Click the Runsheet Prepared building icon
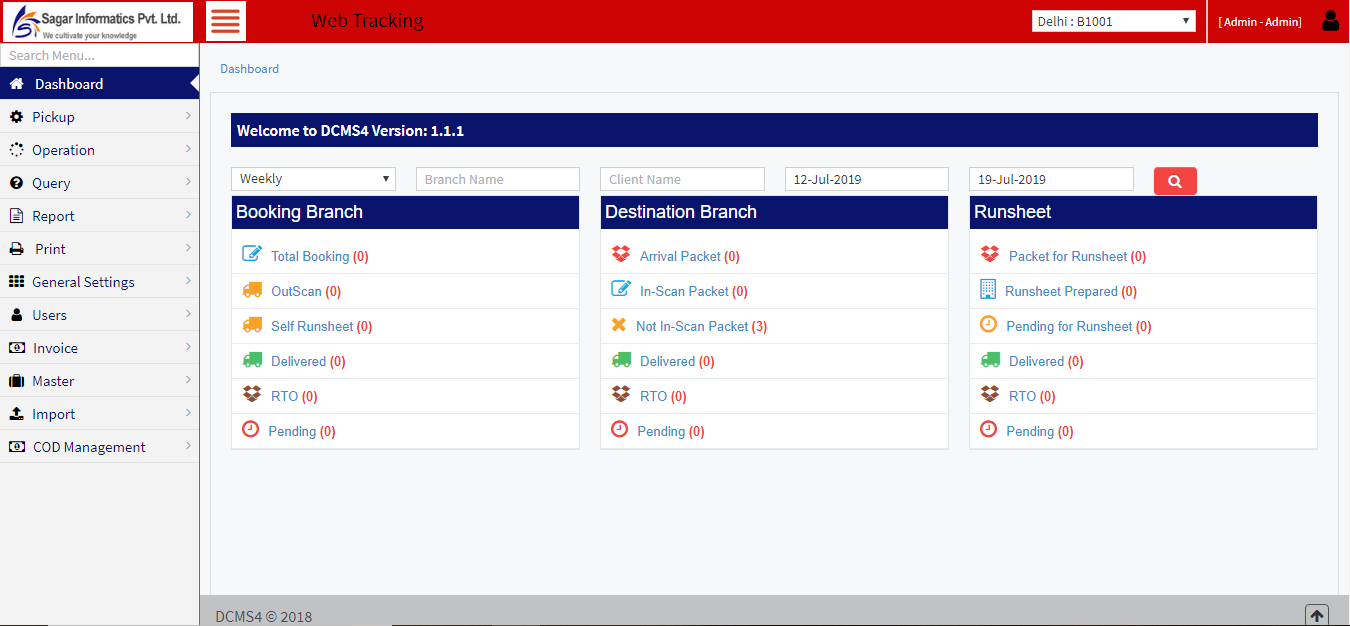This screenshot has width=1350, height=626. pyautogui.click(x=990, y=290)
